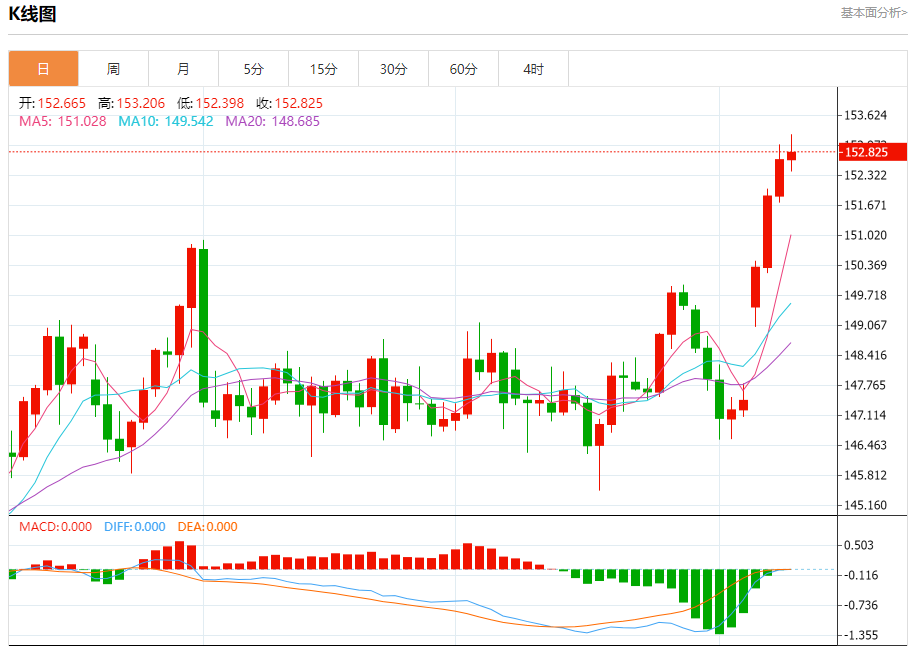Click the MACD:0.000 label
Screen dimensions: 915x646
point(55,526)
